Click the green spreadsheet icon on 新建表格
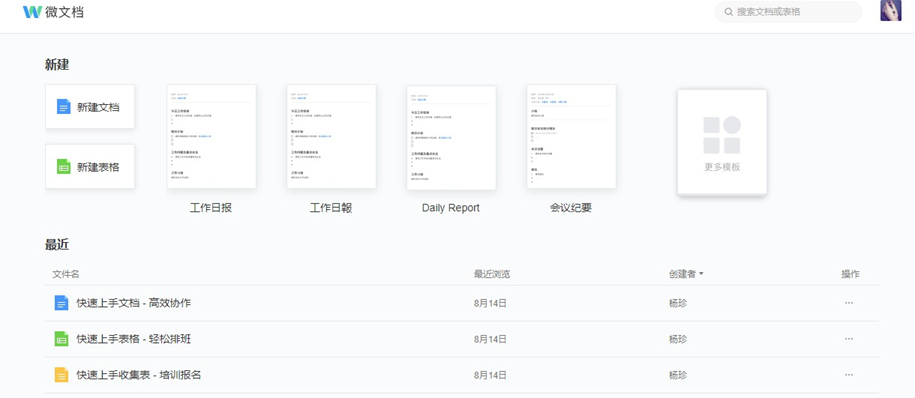The height and width of the screenshot is (398, 915). point(64,166)
